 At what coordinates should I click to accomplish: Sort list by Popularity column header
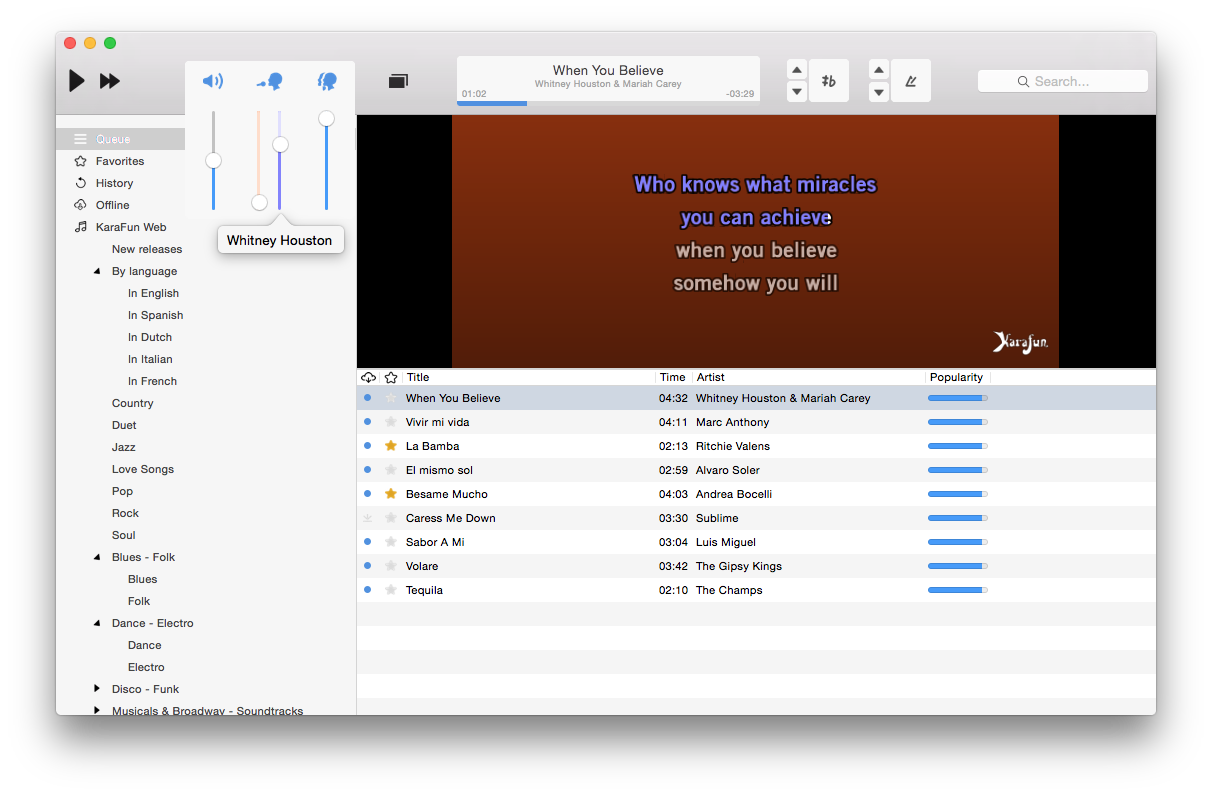[x=958, y=377]
